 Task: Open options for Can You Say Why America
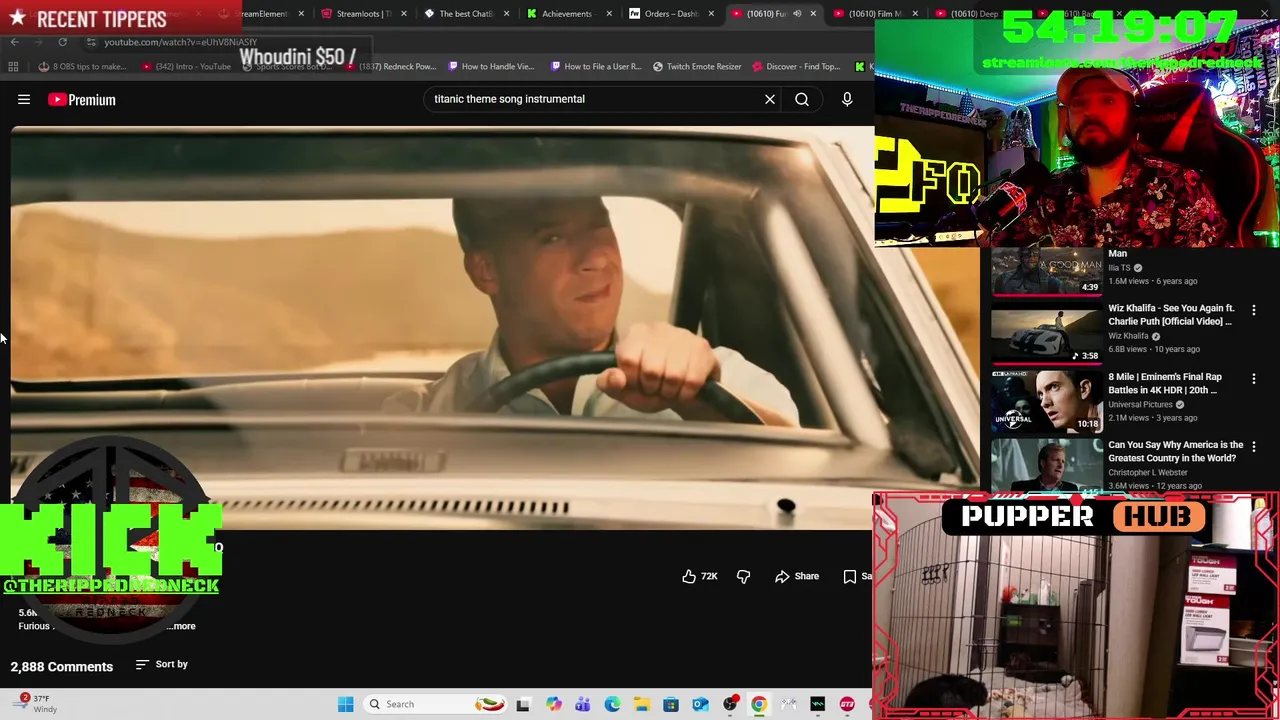[1254, 447]
